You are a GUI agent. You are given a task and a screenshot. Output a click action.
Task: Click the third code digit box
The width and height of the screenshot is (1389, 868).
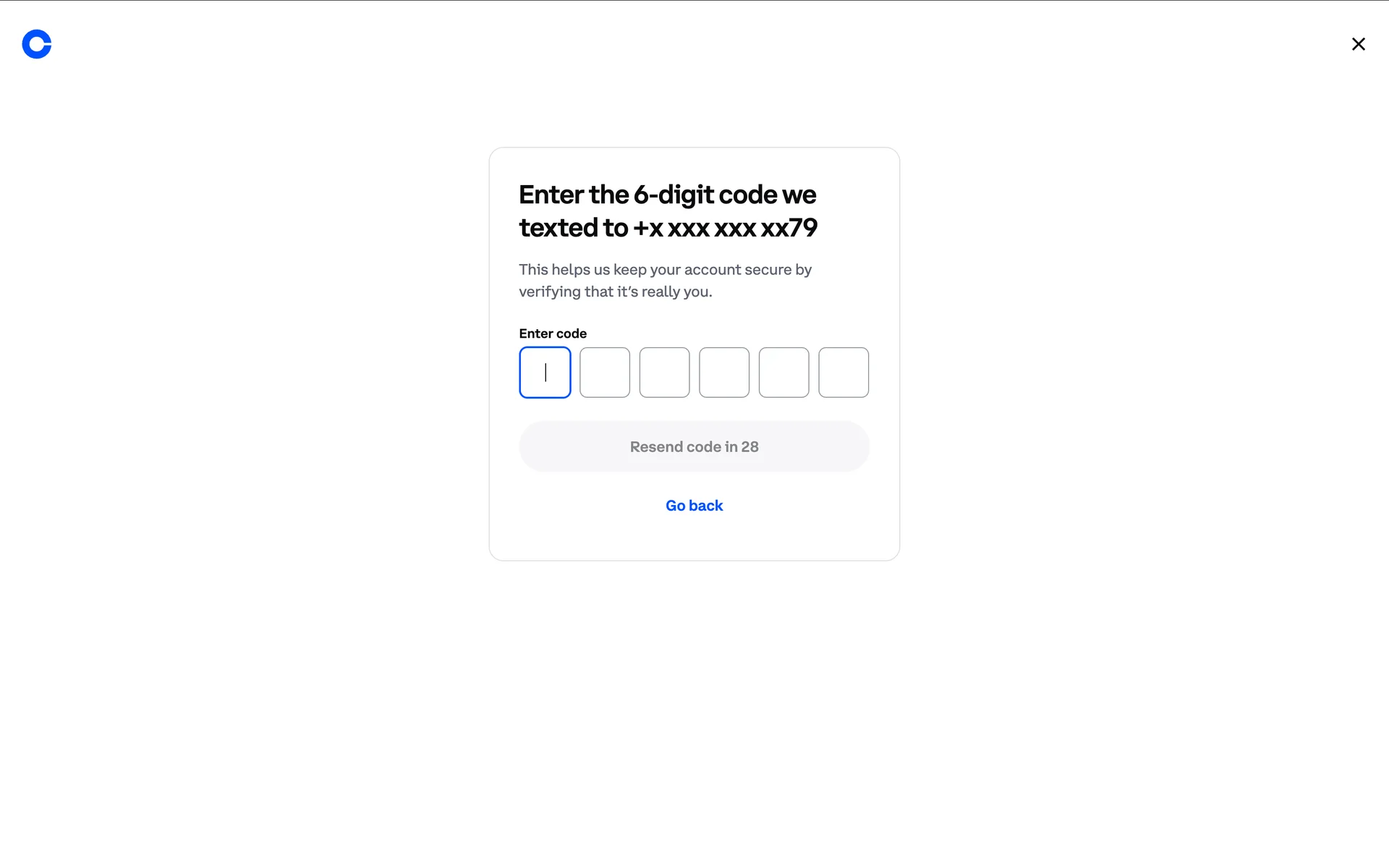pos(664,373)
